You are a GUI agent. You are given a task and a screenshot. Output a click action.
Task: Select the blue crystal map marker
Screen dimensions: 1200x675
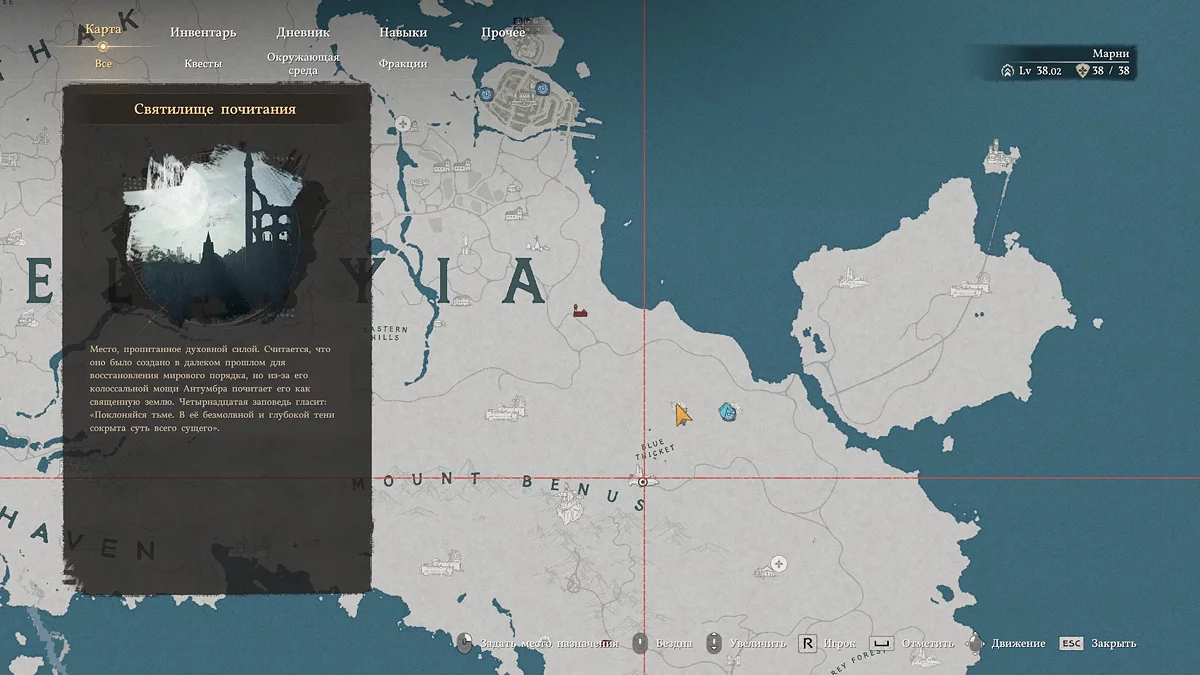pyautogui.click(x=728, y=412)
